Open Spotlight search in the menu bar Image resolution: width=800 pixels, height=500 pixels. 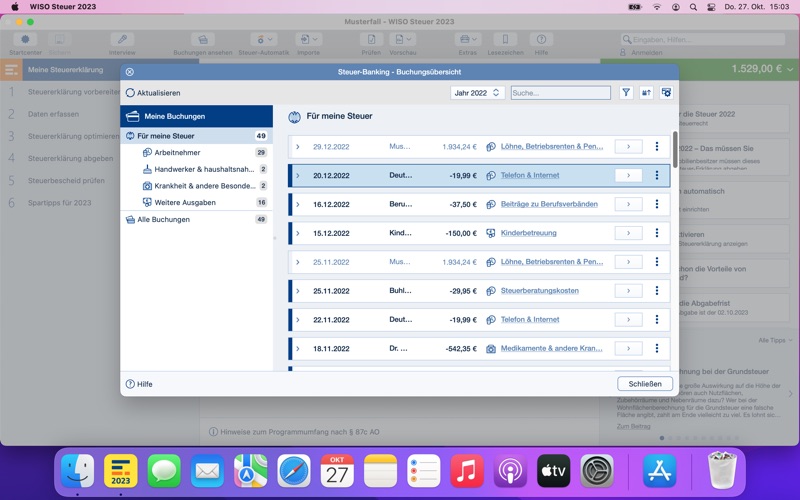point(693,7)
